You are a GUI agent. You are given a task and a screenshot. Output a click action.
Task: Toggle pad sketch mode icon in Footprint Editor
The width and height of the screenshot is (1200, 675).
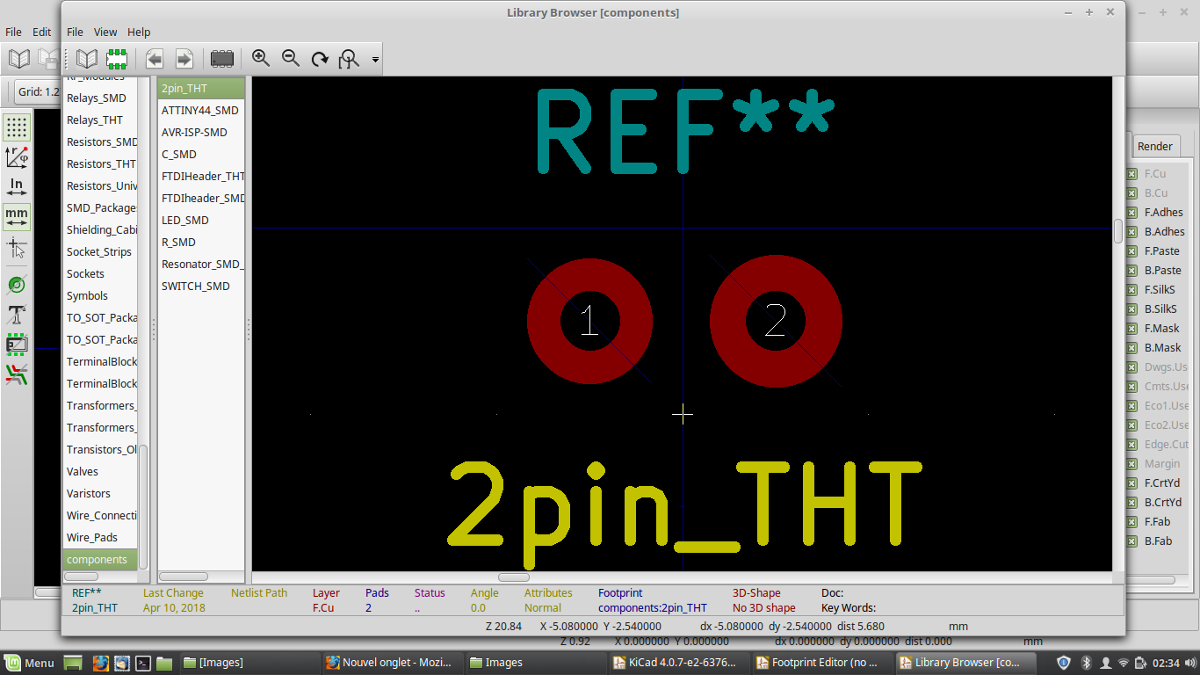pos(17,285)
